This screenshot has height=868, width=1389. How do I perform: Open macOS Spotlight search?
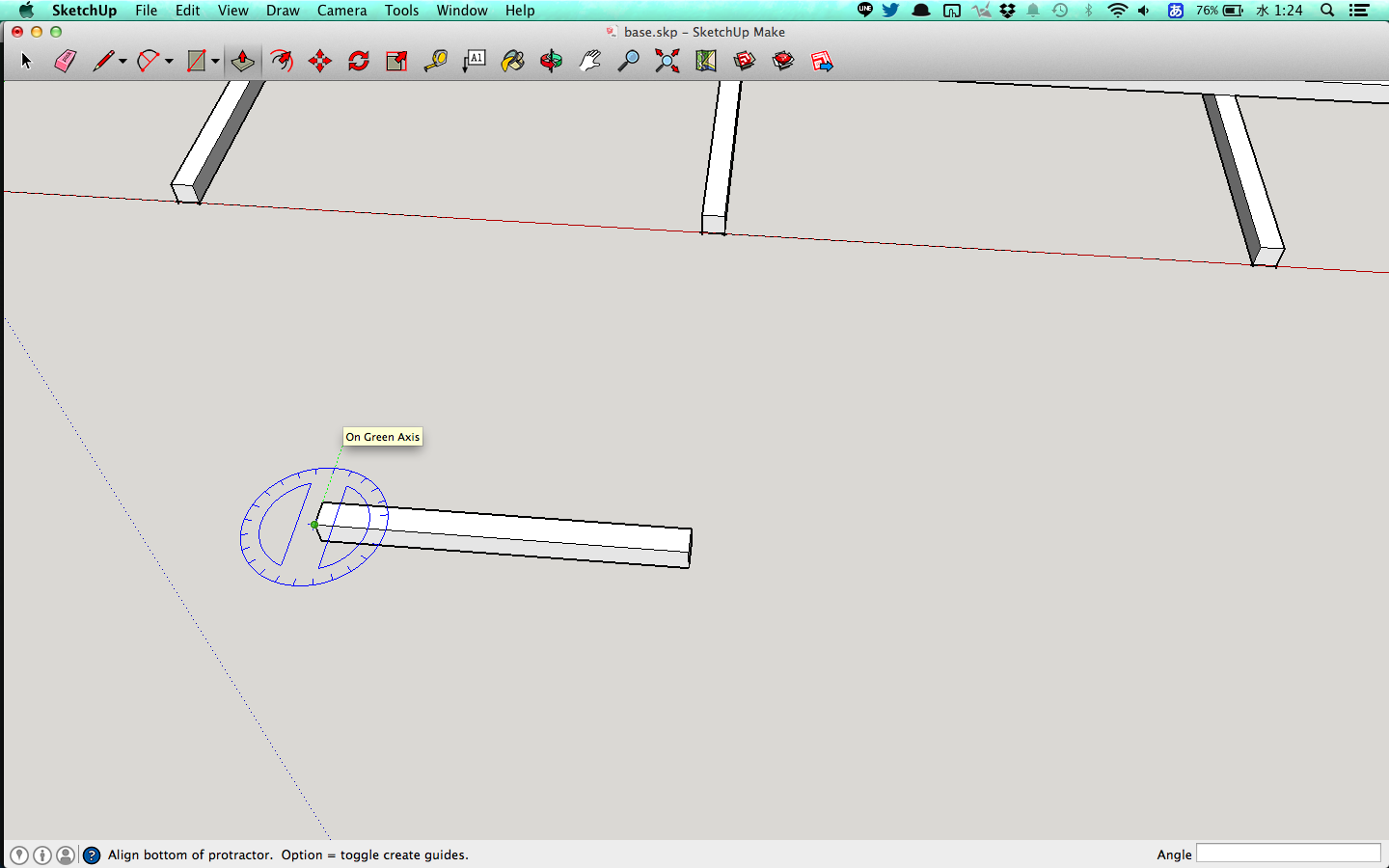click(x=1327, y=11)
